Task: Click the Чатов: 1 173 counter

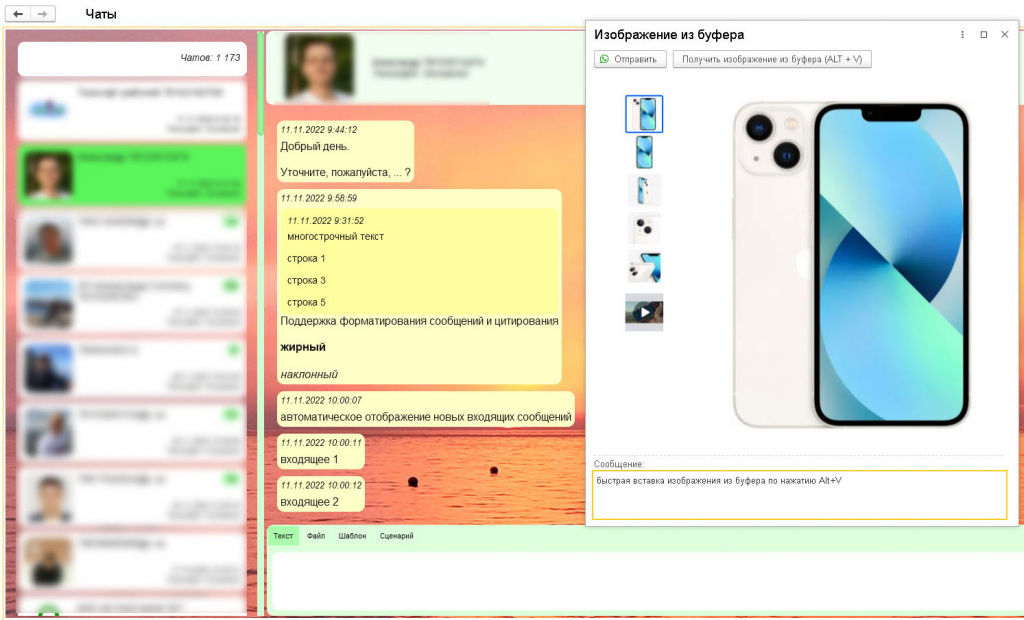Action: point(210,57)
